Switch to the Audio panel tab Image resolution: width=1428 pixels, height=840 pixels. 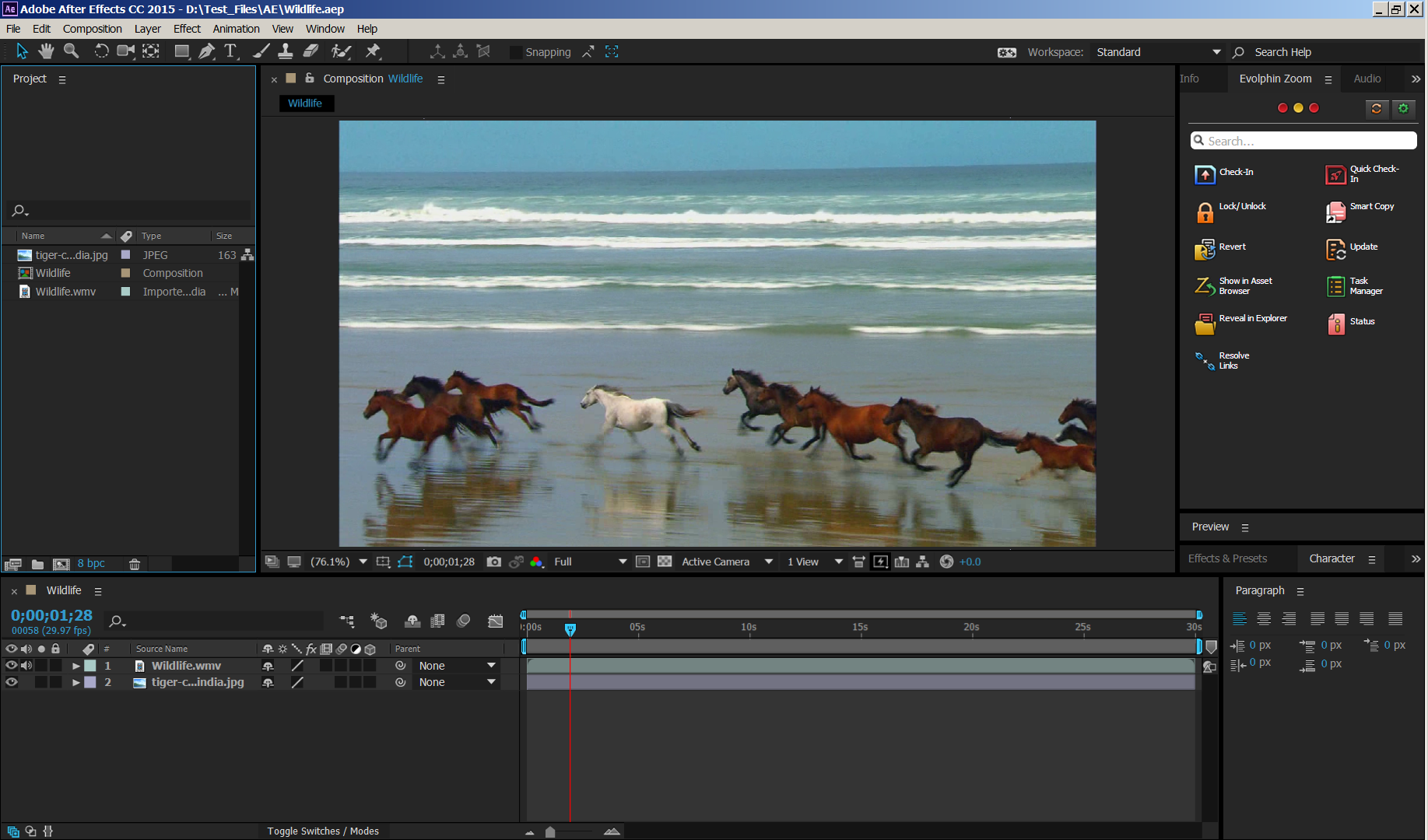pyautogui.click(x=1367, y=79)
